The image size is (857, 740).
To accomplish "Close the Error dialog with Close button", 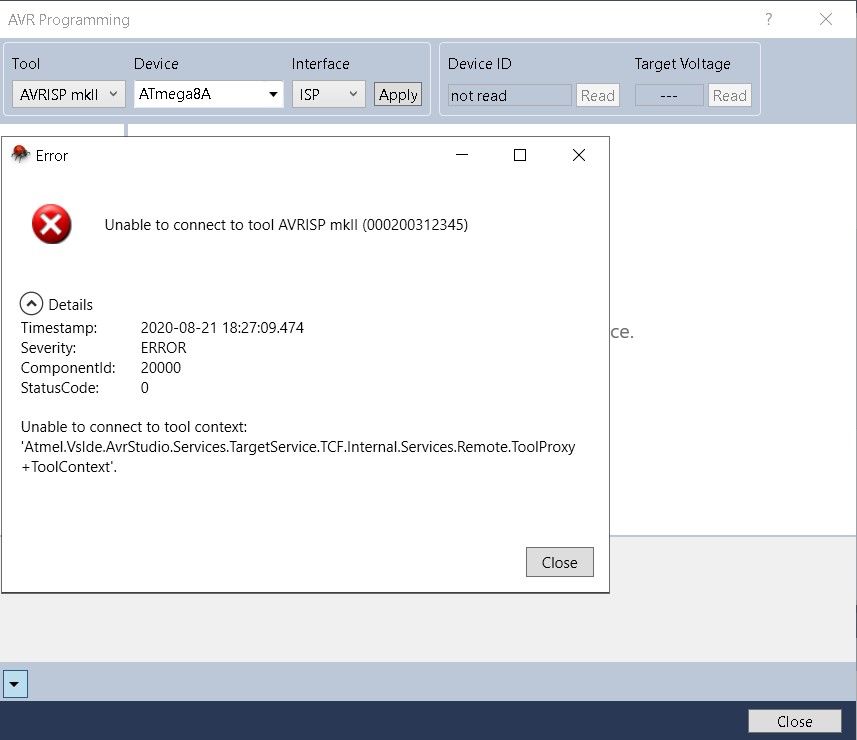I will pos(560,562).
